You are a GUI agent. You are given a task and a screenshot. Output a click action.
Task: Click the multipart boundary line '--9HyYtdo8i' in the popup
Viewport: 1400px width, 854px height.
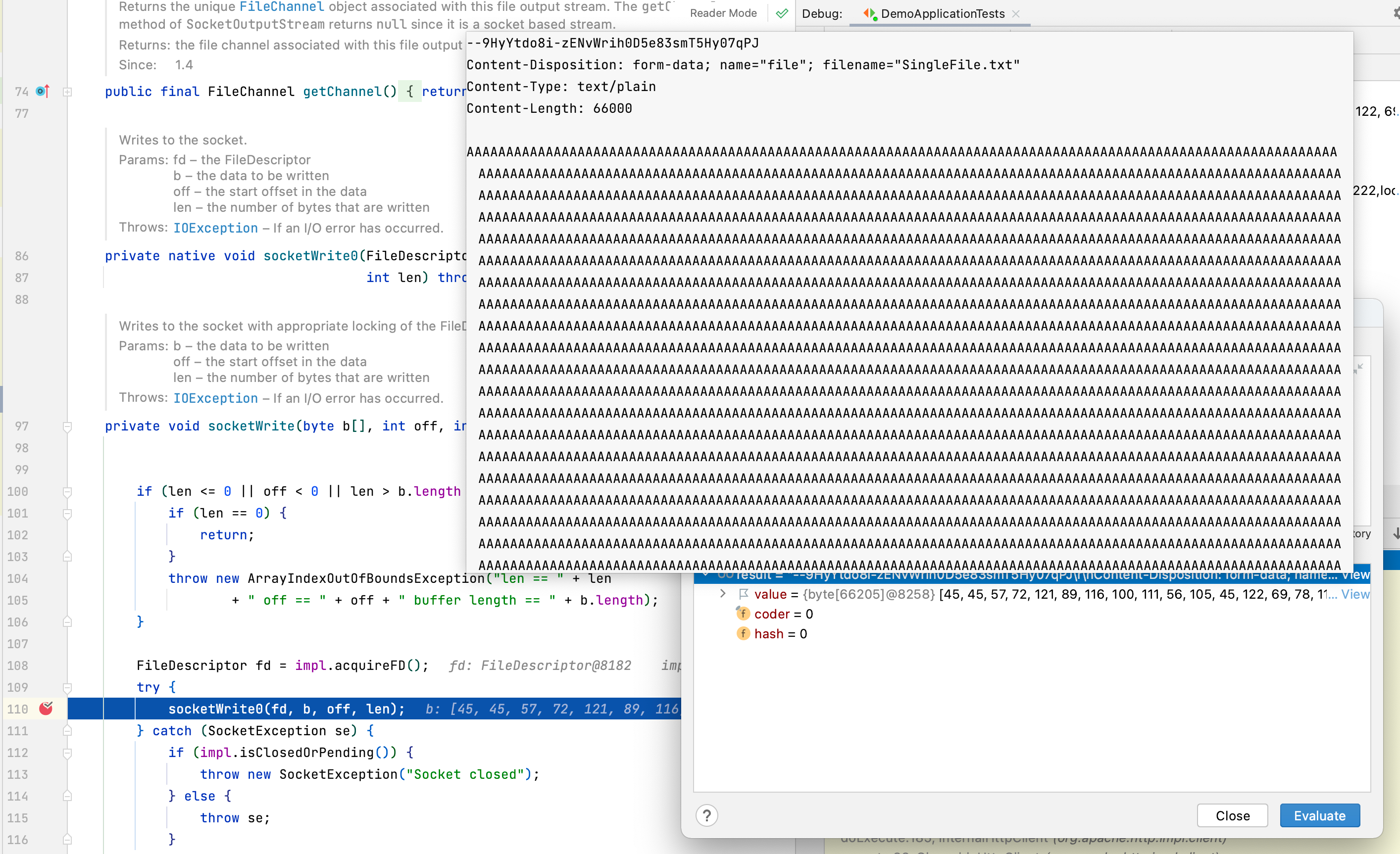click(612, 43)
